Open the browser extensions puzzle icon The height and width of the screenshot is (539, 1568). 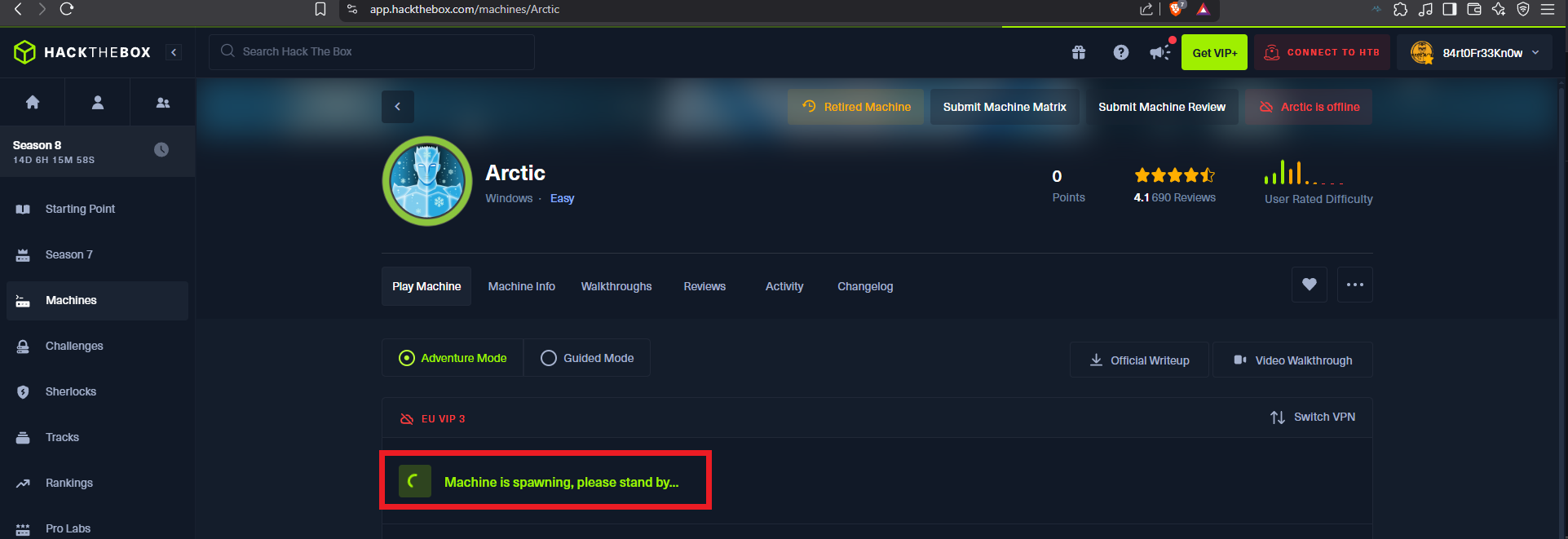tap(1400, 9)
